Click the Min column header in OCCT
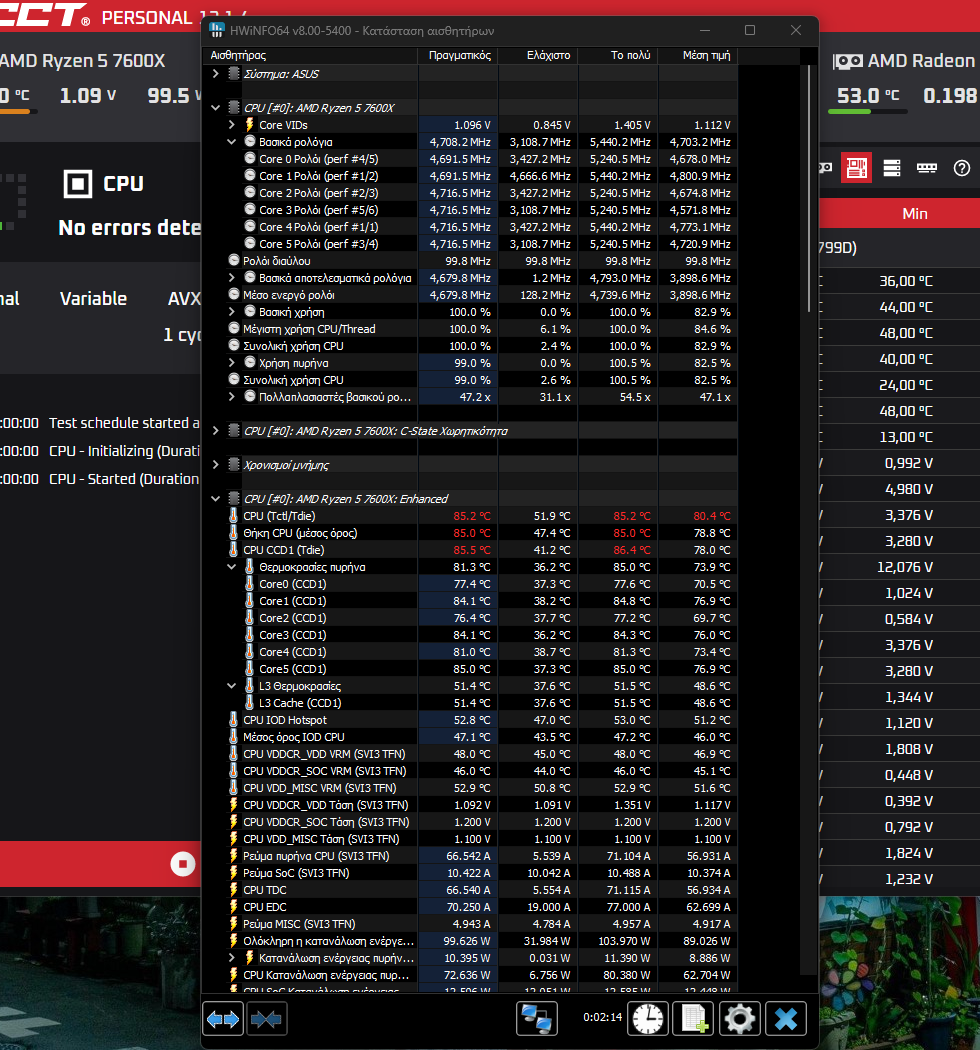The height and width of the screenshot is (1050, 980). (914, 214)
